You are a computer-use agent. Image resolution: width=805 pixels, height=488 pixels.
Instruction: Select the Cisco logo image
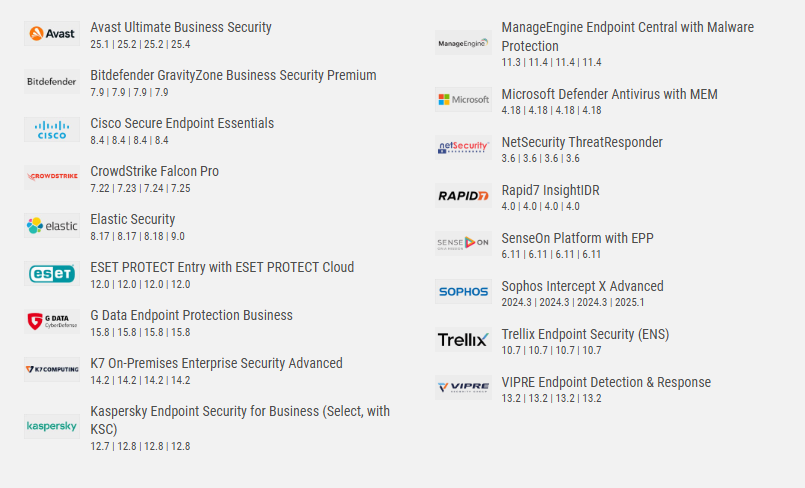(52, 129)
